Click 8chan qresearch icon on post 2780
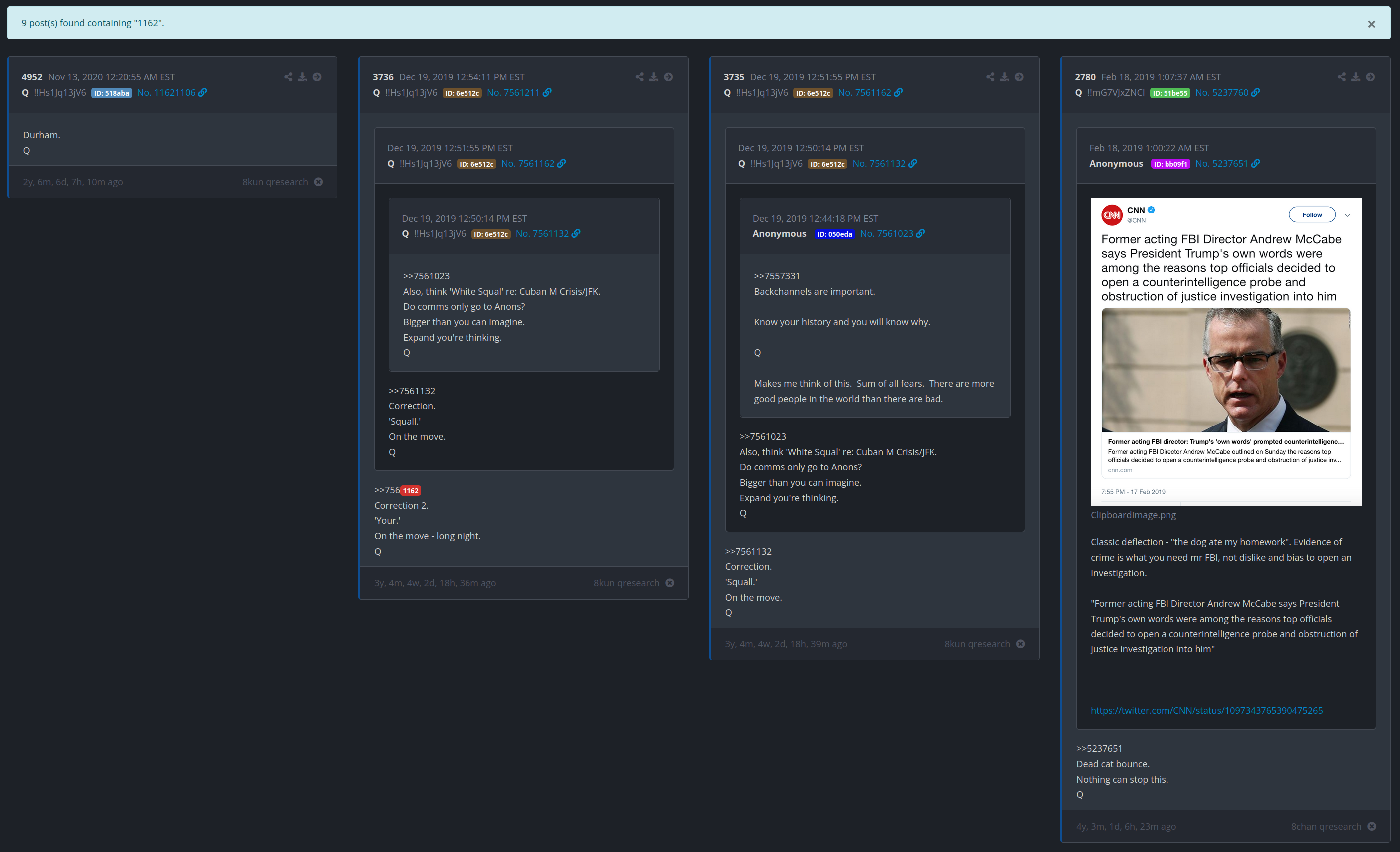1400x852 pixels. pos(1372,827)
